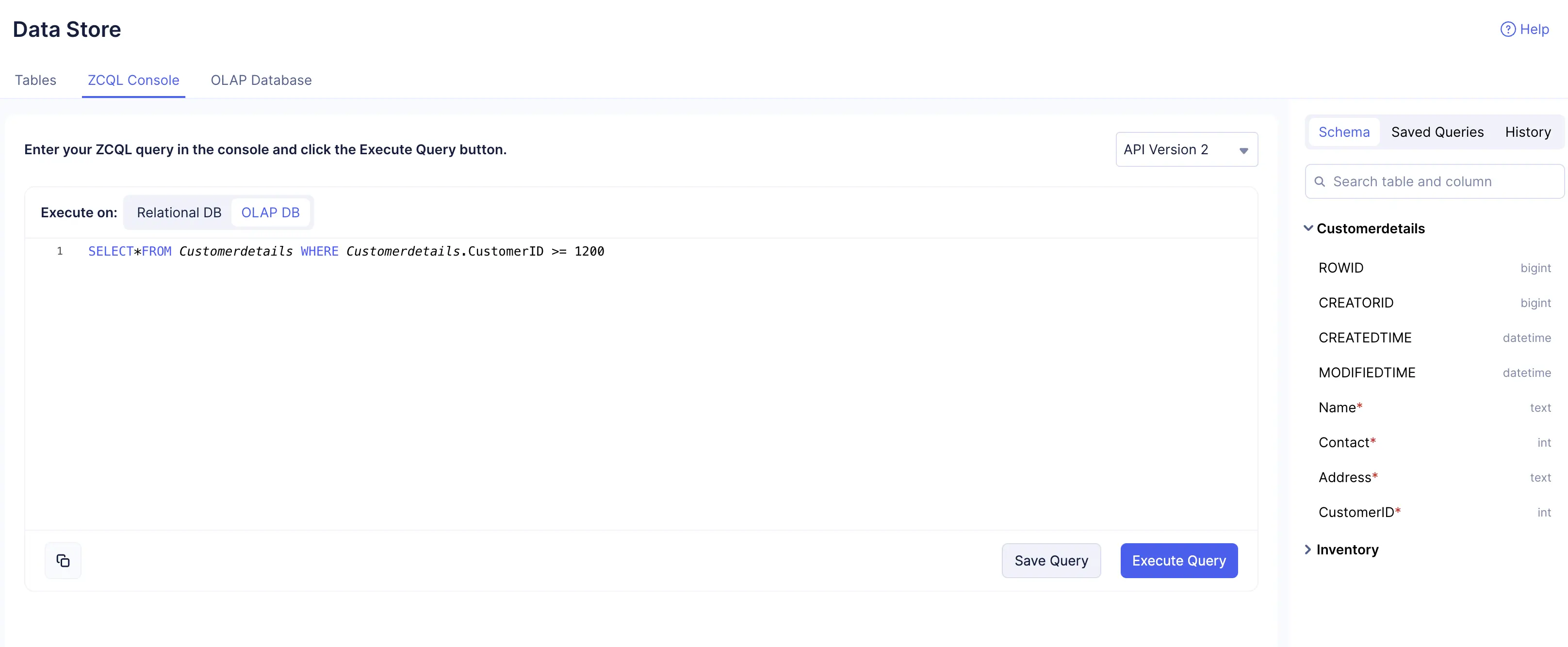Screen dimensions: 1568x647
Task: Open the ZCQL Console tab
Action: (133, 81)
